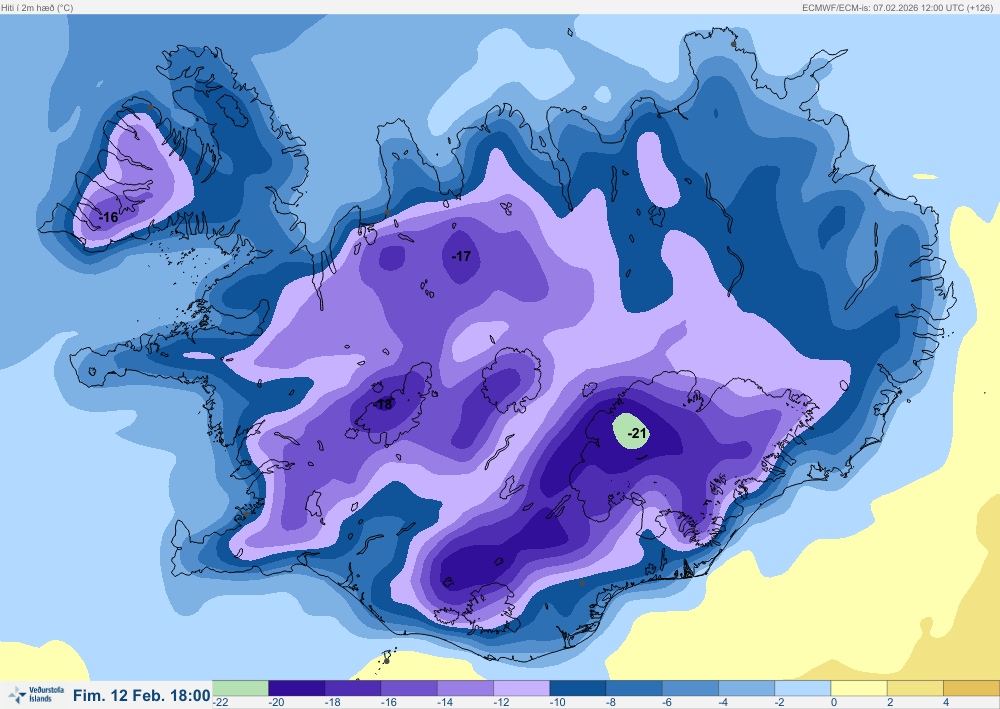This screenshot has height=709, width=1000.
Task: Choose the legend swatch between -16 and -14
Action: tap(409, 688)
